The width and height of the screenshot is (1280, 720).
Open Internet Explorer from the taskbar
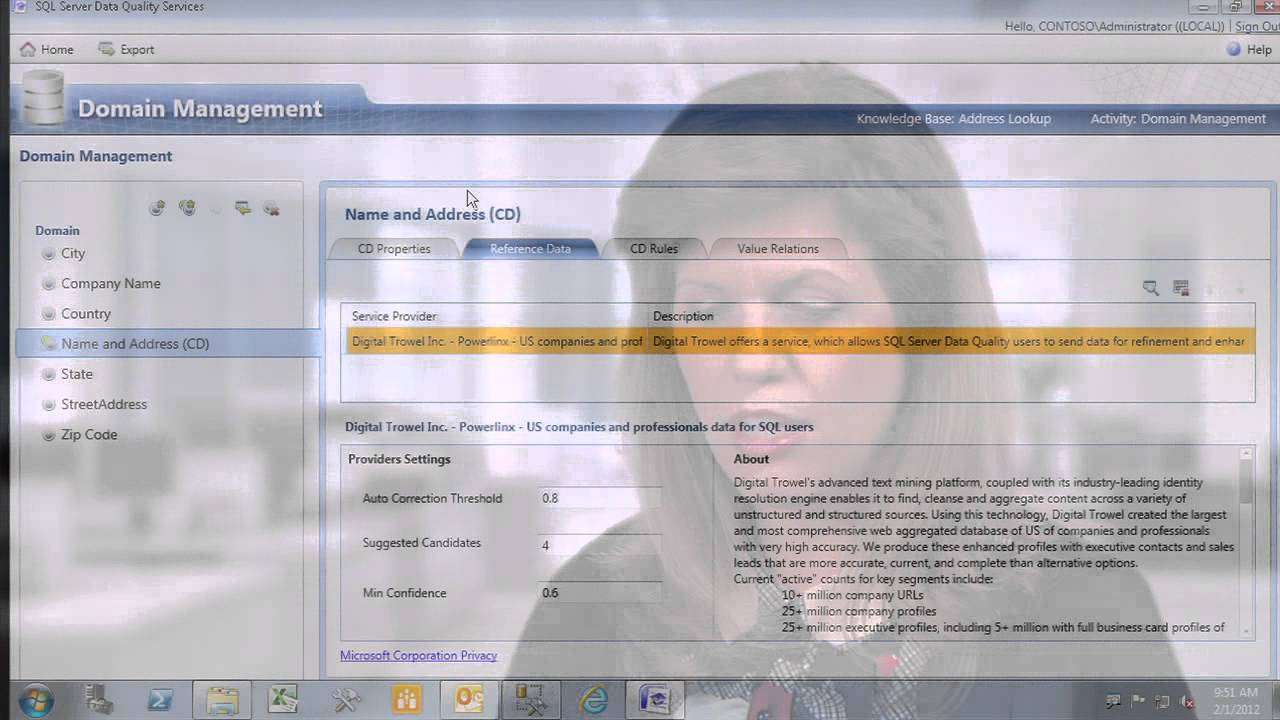pos(593,700)
